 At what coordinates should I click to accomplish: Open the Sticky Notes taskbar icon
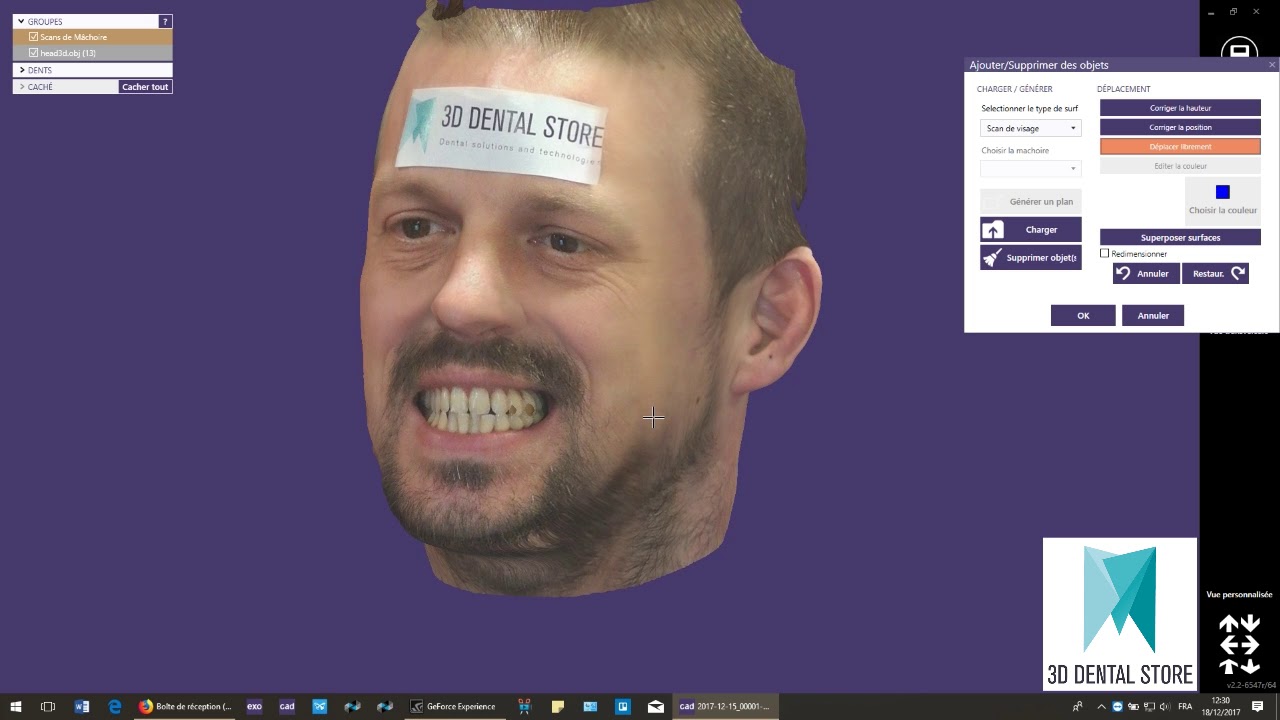click(557, 706)
